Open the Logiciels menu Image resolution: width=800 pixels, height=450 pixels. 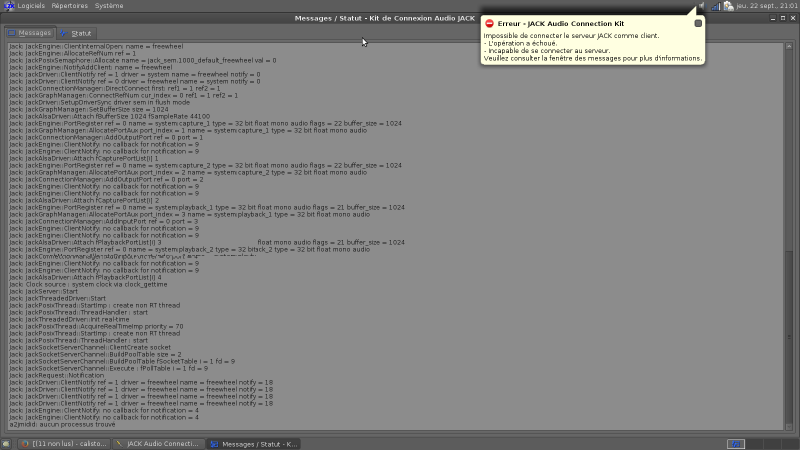[31, 6]
